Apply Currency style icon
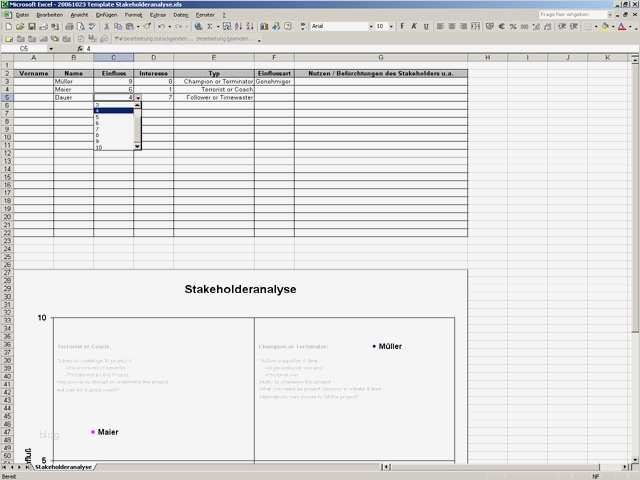 click(490, 27)
